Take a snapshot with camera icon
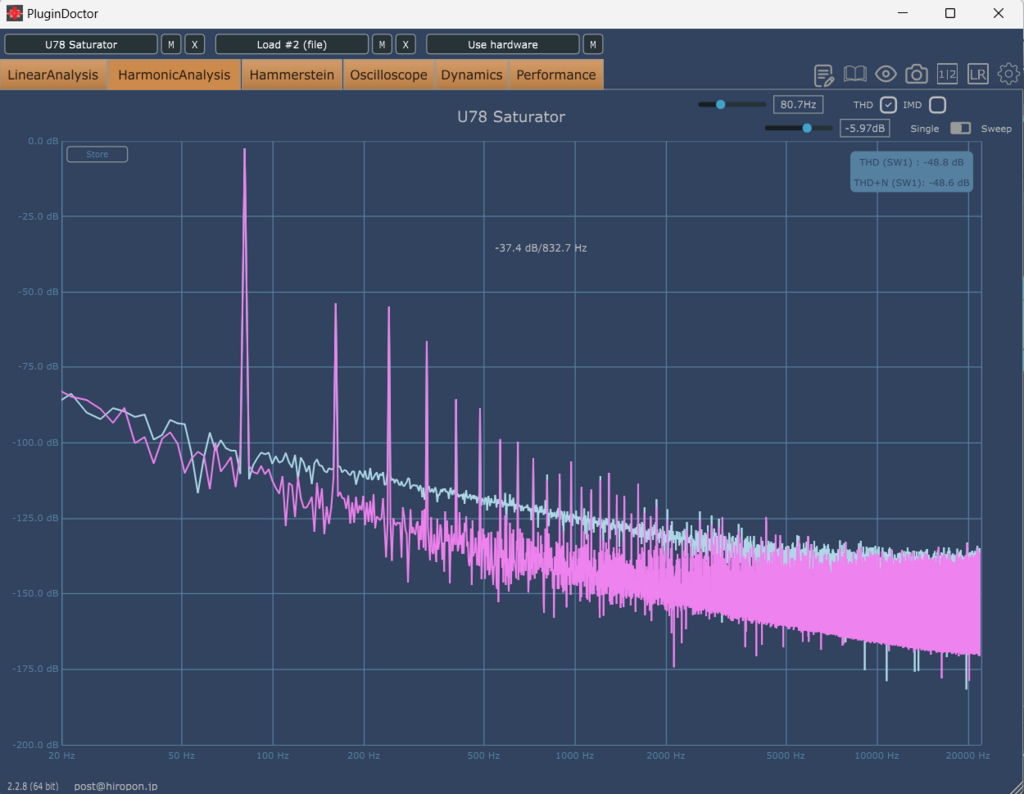Screen dimensions: 1024x794 point(916,74)
